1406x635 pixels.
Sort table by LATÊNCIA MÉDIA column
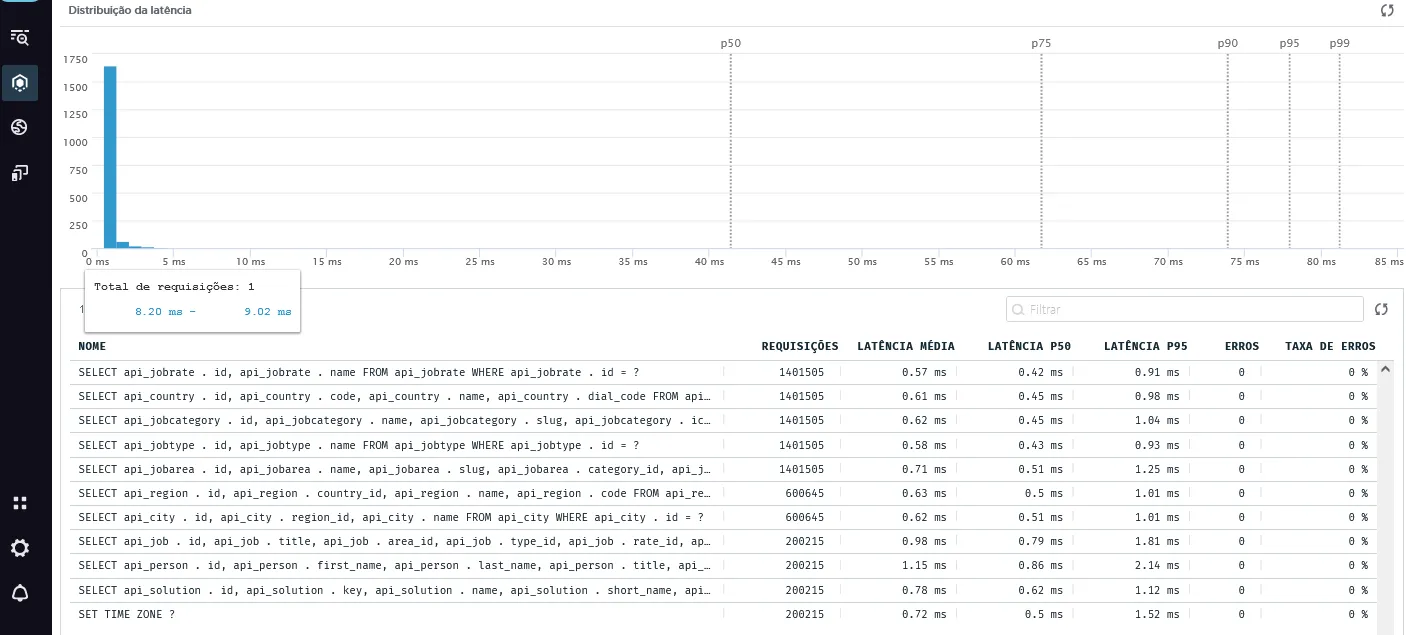tap(906, 346)
